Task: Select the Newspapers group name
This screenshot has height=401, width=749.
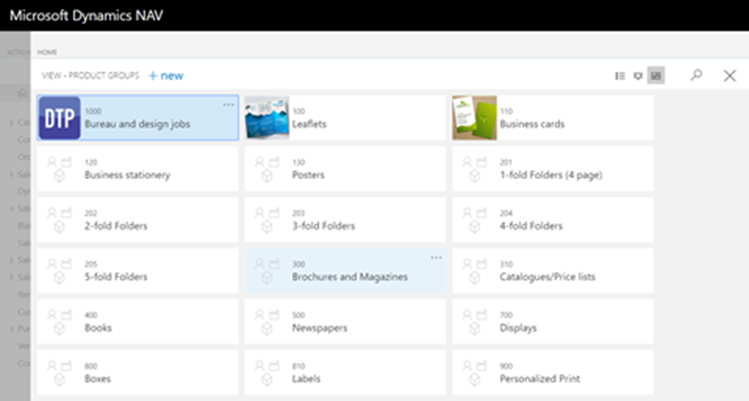Action: pyautogui.click(x=320, y=328)
